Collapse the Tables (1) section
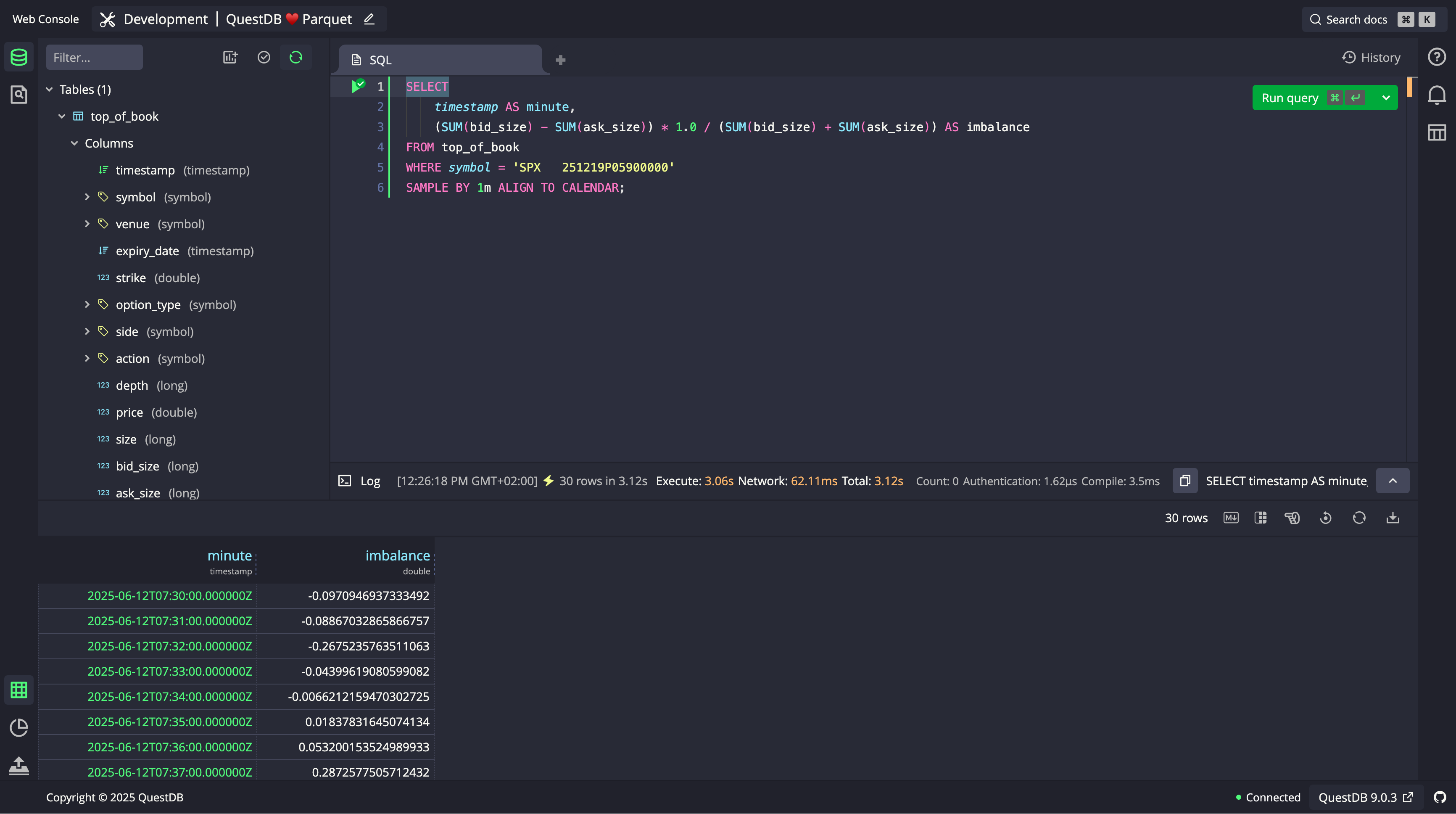The height and width of the screenshot is (814, 1456). coord(49,89)
